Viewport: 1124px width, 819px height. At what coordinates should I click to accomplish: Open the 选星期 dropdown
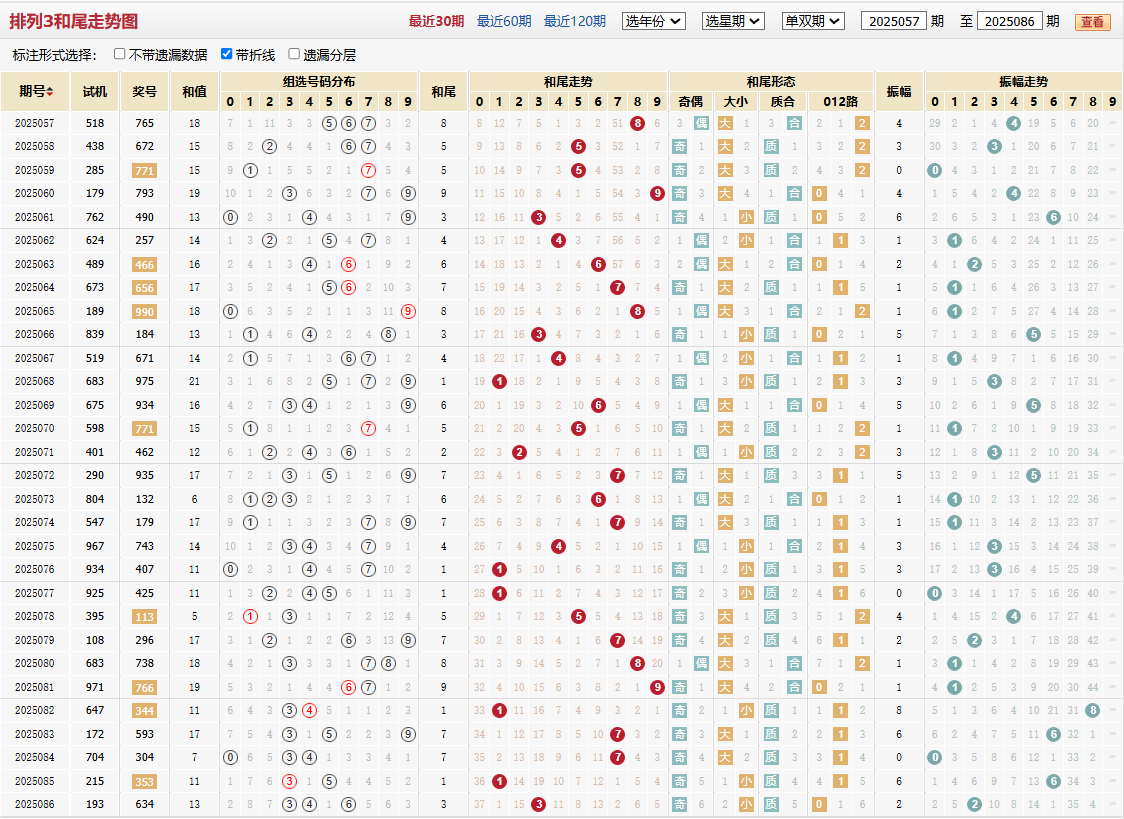(x=733, y=21)
